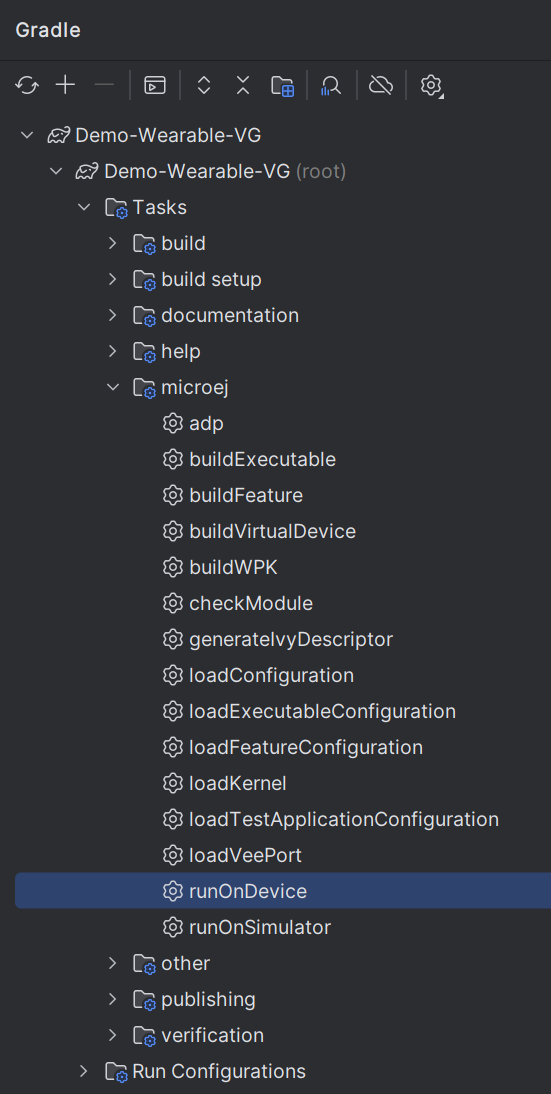
Task: Click the Gradle elephant icon of root project
Action: [87, 171]
